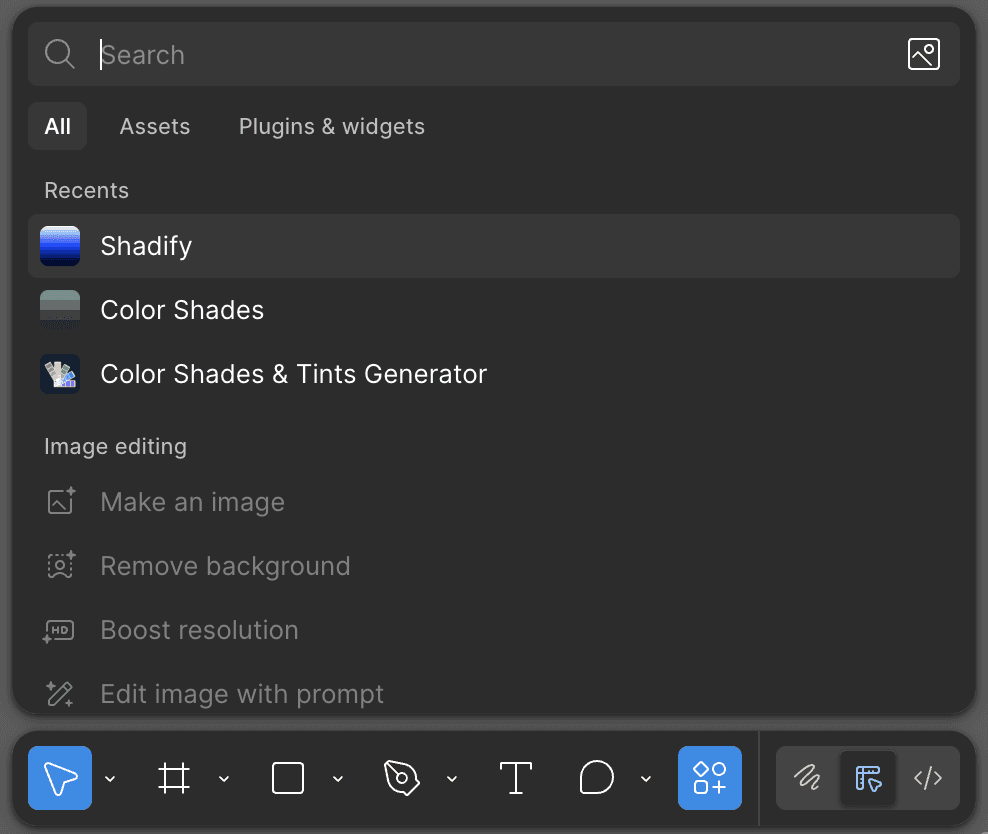Choose Edit image with prompt
This screenshot has width=988, height=834.
pos(494,694)
